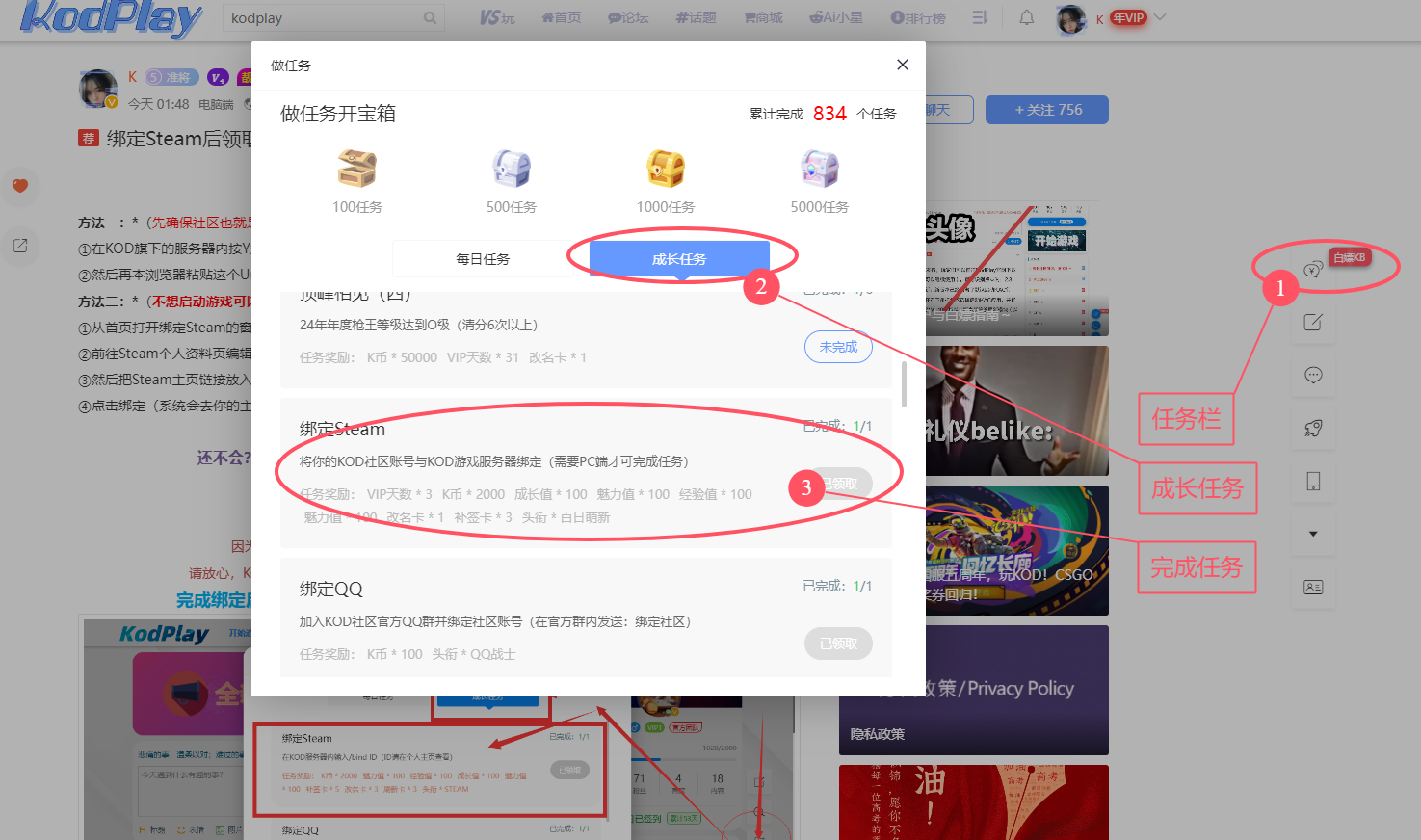
Task: Click the author avatar of the post
Action: coord(98,89)
